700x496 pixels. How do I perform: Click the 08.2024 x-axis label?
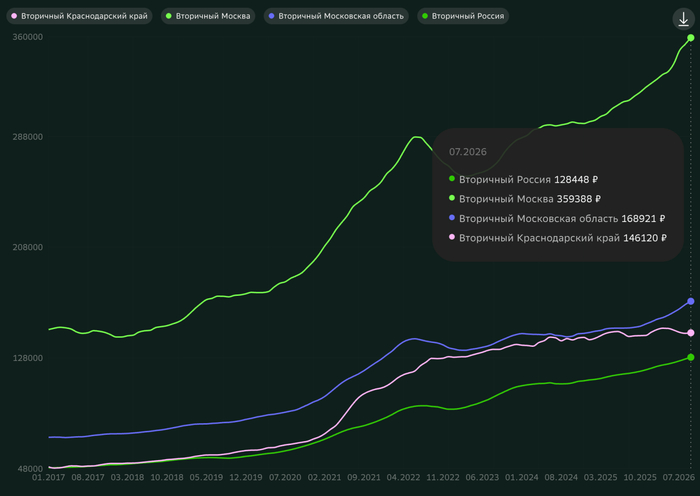point(561,477)
